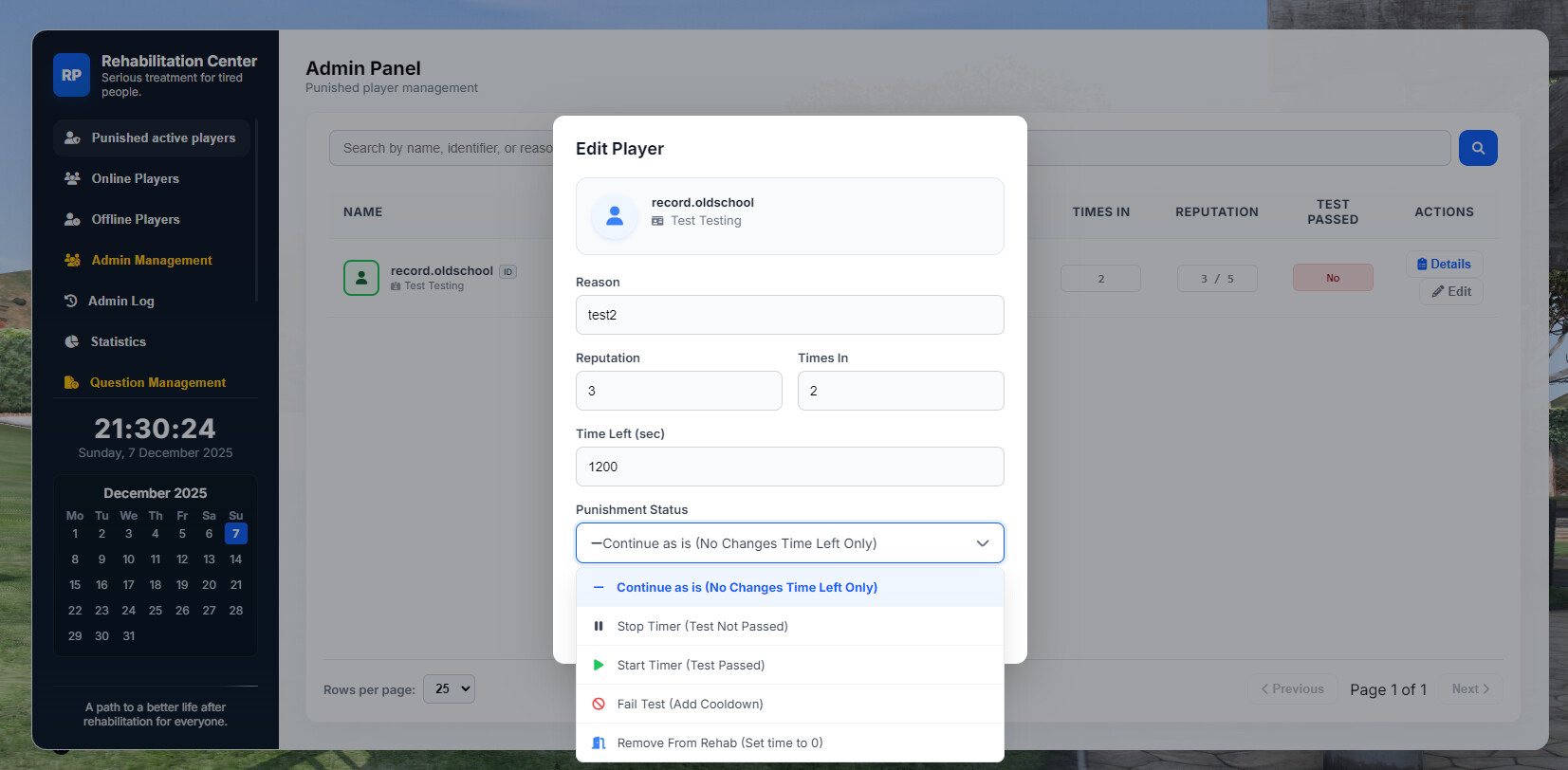Screen dimensions: 1568x770
Task: Choose Start Timer (Test Passed) option
Action: click(691, 665)
